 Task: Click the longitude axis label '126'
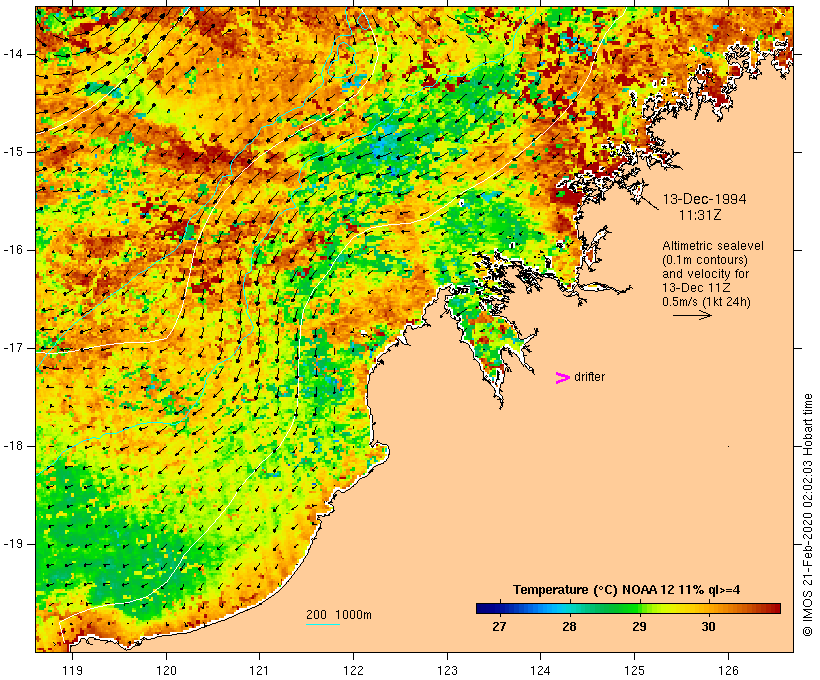728,670
